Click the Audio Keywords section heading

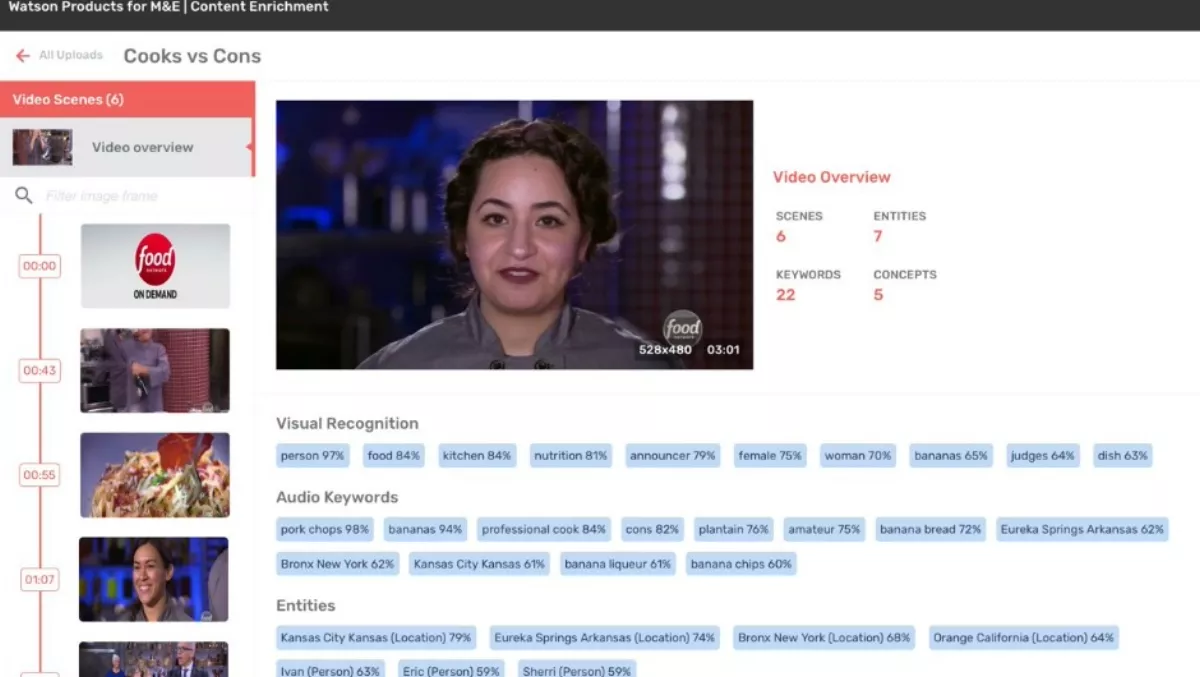click(337, 497)
